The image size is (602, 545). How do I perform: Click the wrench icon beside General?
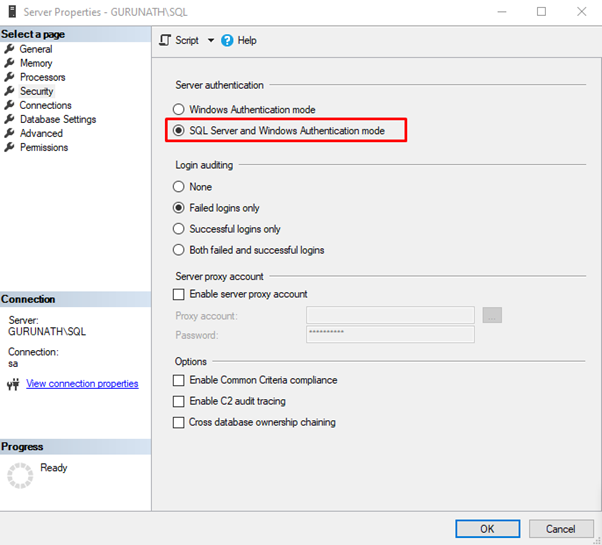(x=9, y=49)
